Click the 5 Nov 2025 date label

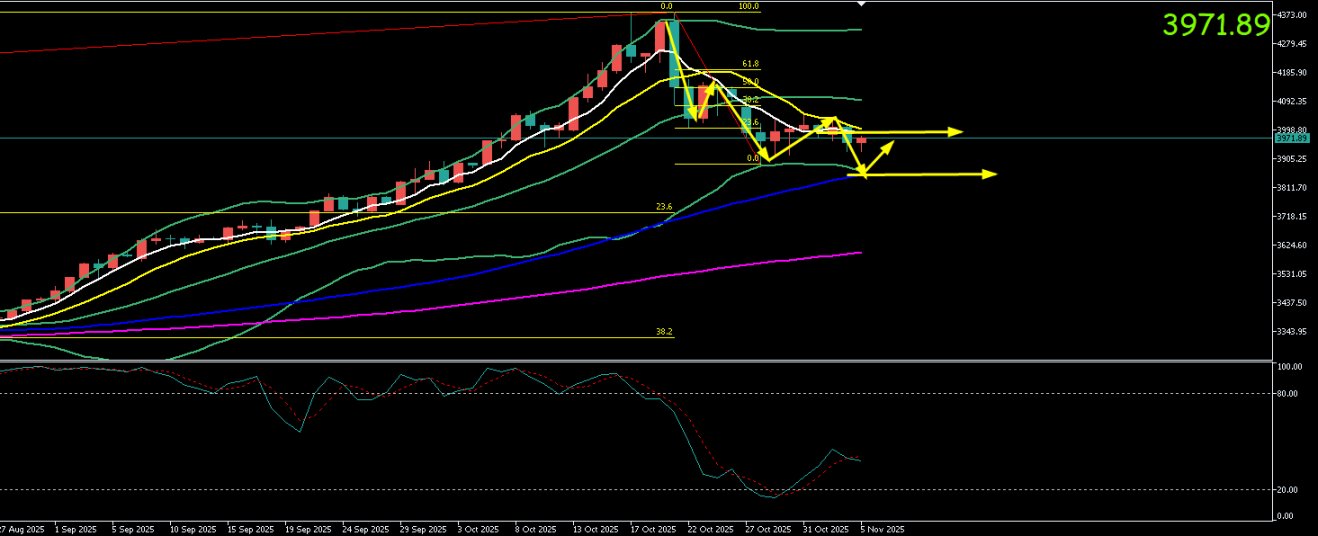click(x=884, y=528)
